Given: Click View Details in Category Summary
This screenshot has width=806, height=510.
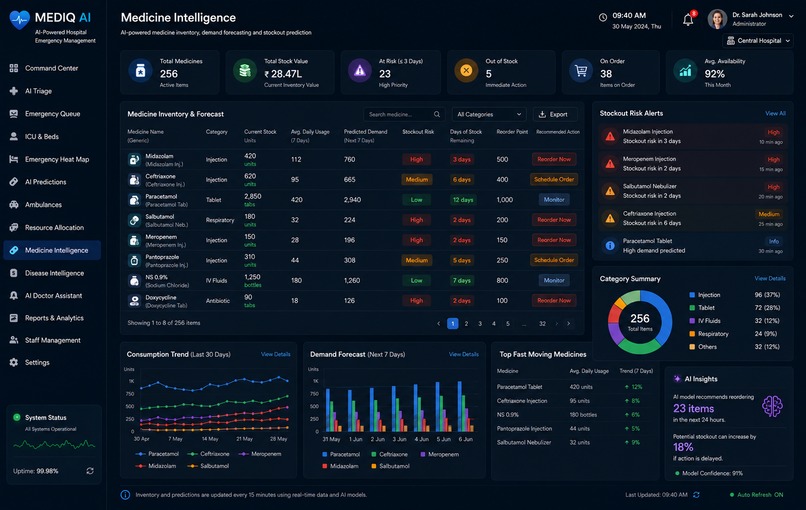Looking at the screenshot, I should tap(770, 278).
